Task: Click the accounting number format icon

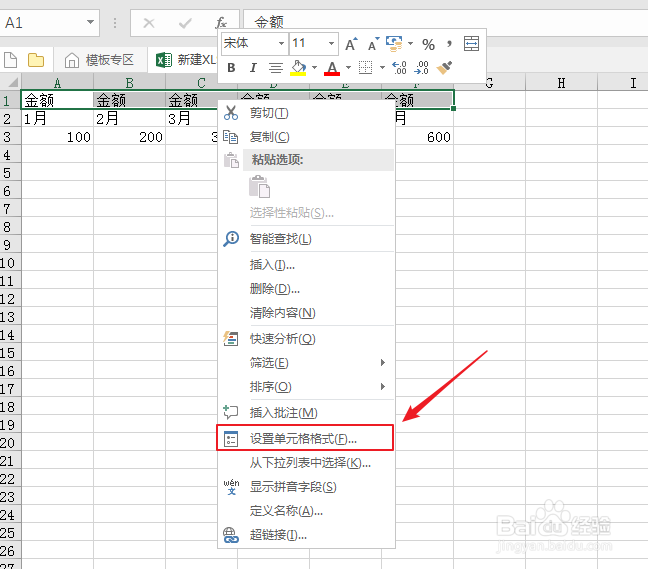Action: [394, 44]
